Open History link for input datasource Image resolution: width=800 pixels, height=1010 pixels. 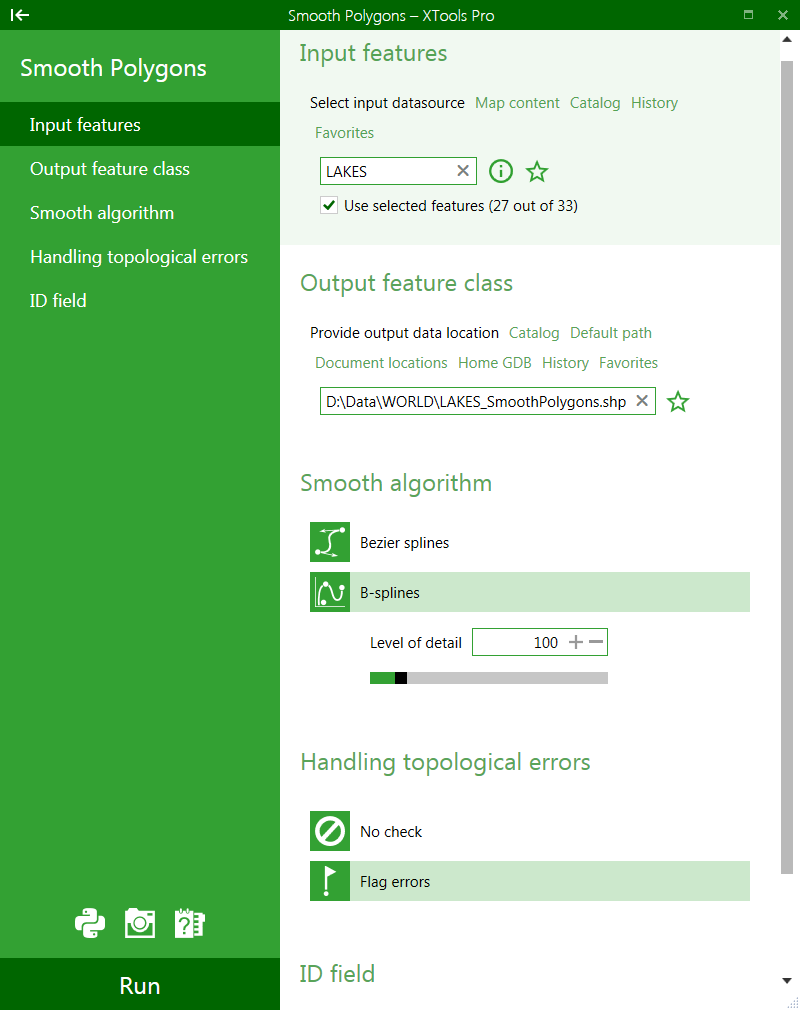pyautogui.click(x=654, y=103)
